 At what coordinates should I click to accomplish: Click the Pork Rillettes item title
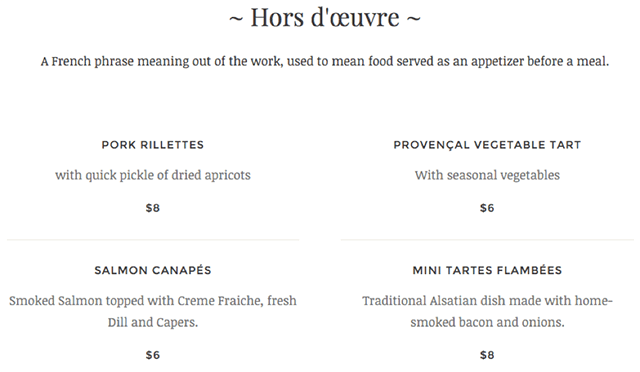(x=153, y=145)
